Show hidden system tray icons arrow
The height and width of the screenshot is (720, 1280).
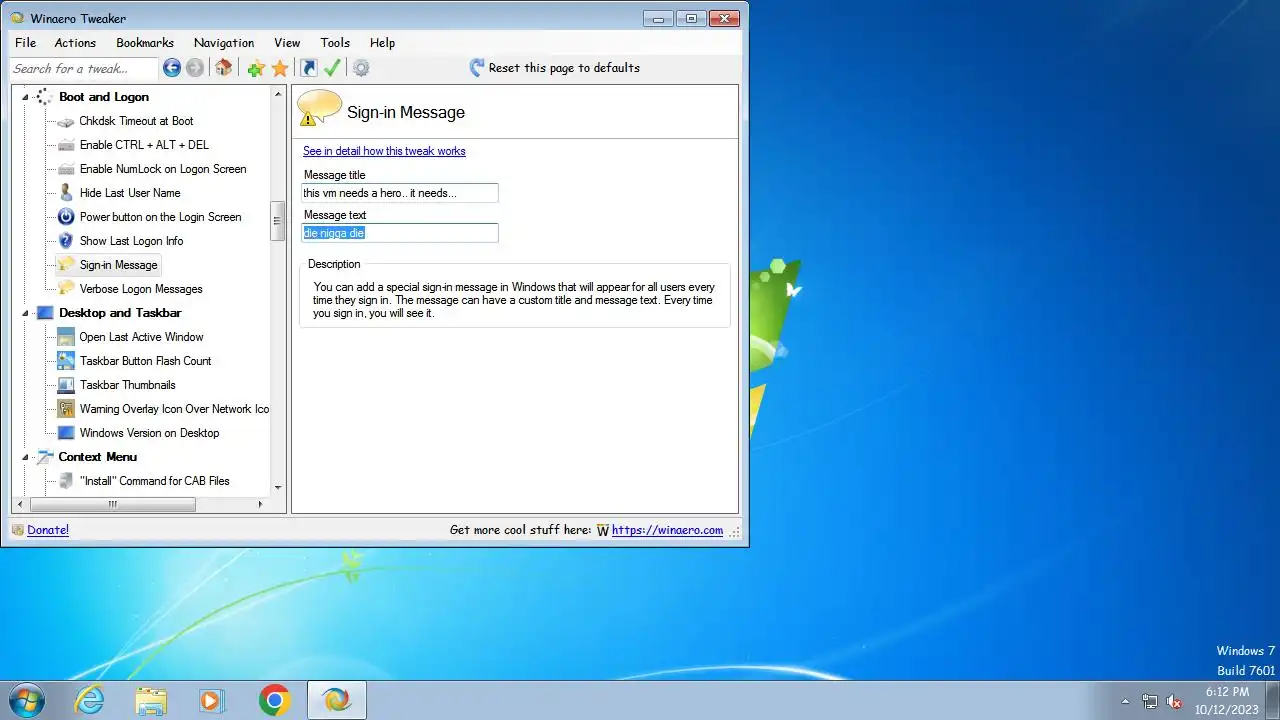coord(1126,701)
